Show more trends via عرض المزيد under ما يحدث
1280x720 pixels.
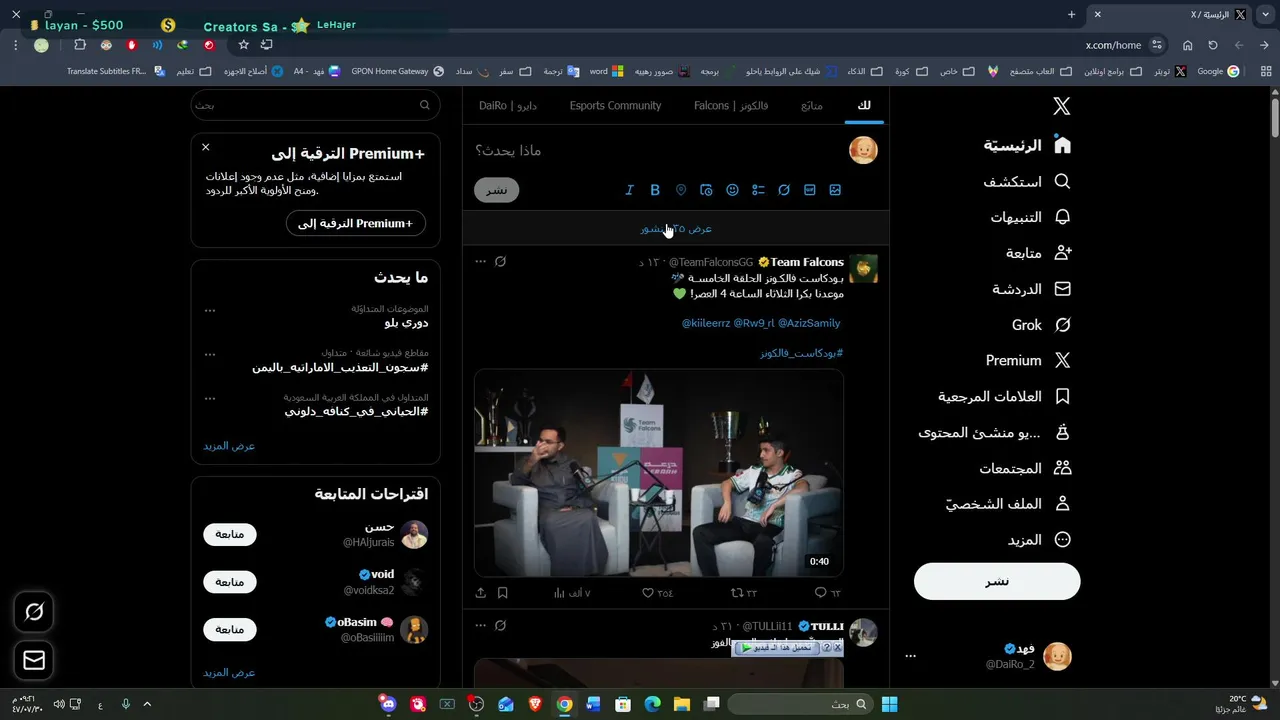229,446
